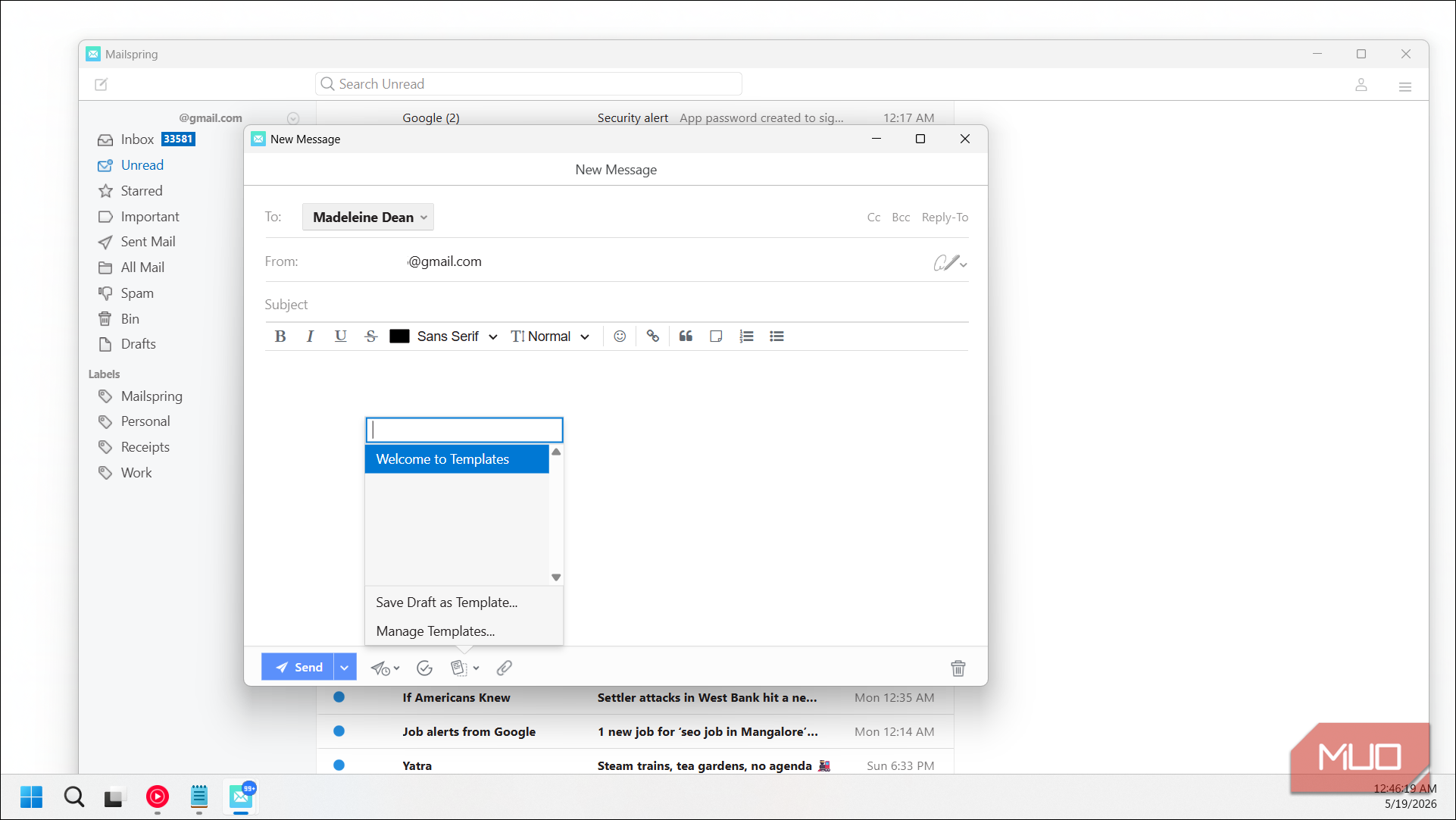Toggle strikethrough formatting in composer

click(370, 336)
